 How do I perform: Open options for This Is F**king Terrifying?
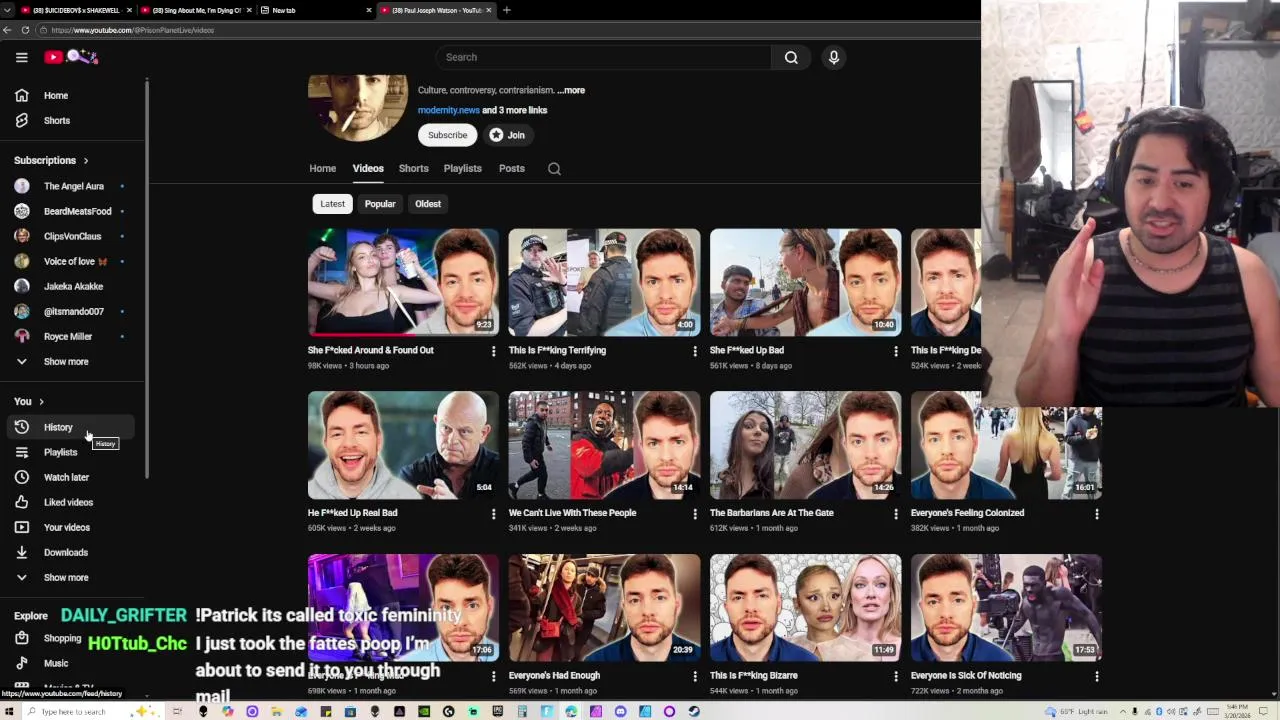[x=695, y=351]
